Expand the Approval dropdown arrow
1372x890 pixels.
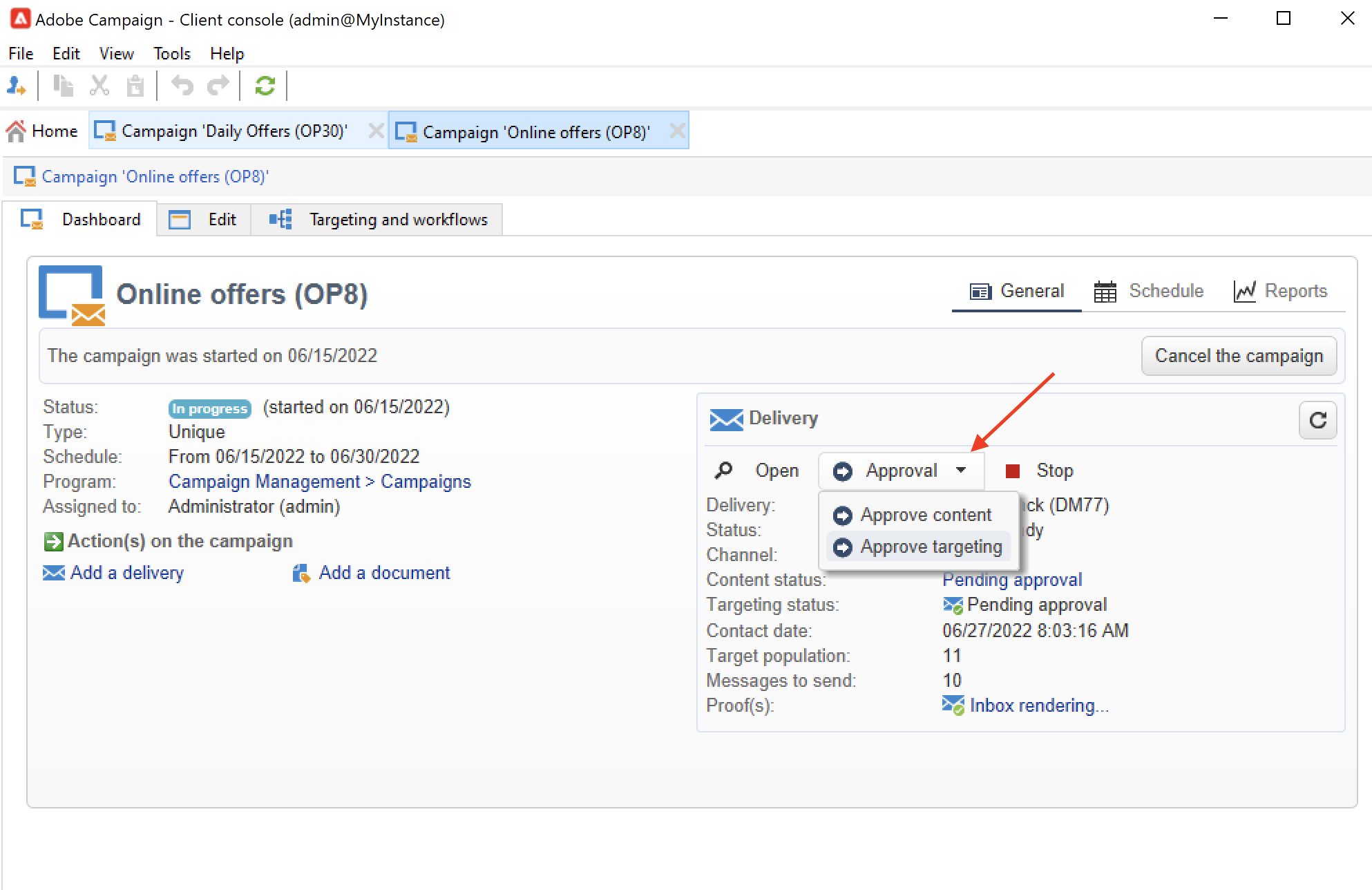[x=961, y=471]
